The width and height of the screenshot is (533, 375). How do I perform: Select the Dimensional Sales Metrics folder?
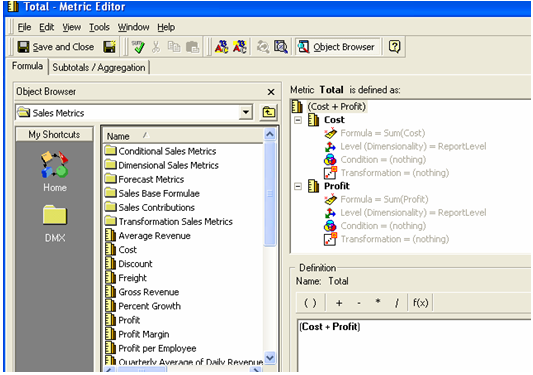pos(162,165)
